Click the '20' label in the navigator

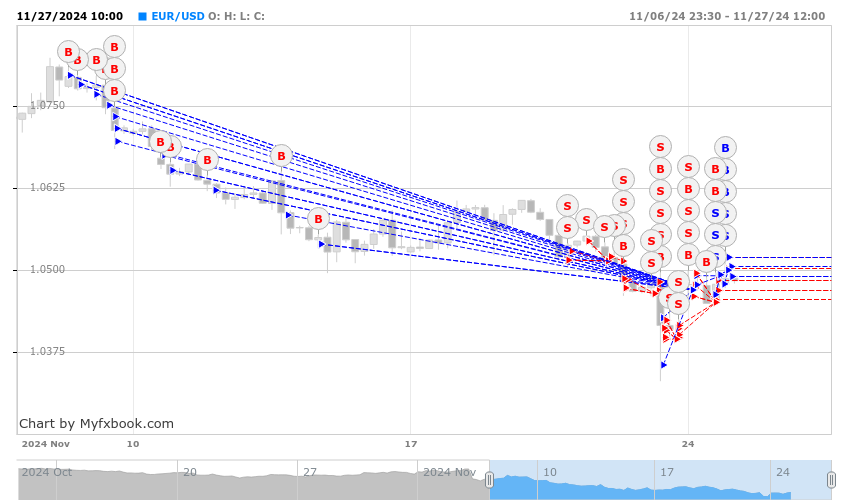point(190,472)
